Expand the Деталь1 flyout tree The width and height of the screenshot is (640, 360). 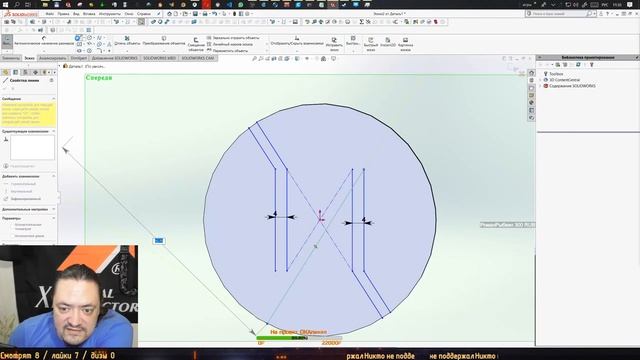click(x=60, y=66)
